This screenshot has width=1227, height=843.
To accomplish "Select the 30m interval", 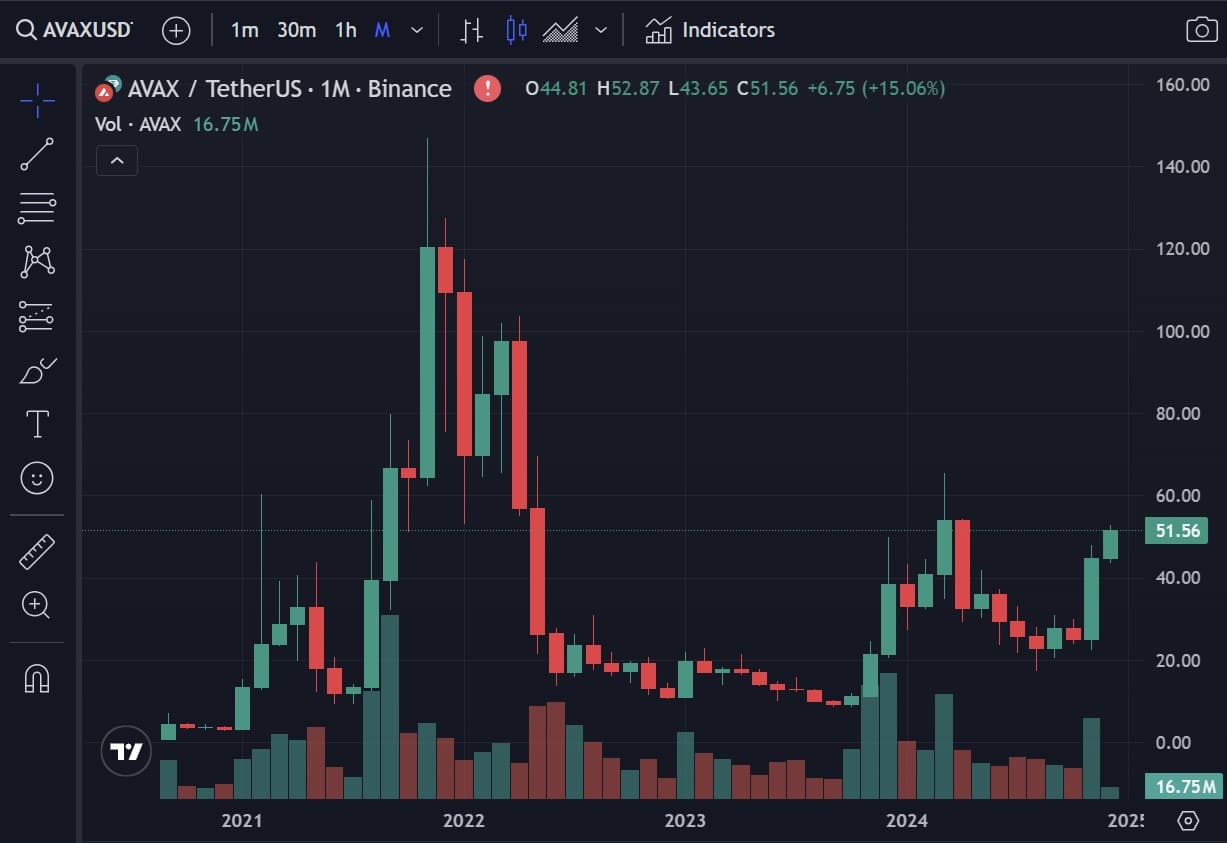I will click(x=295, y=30).
